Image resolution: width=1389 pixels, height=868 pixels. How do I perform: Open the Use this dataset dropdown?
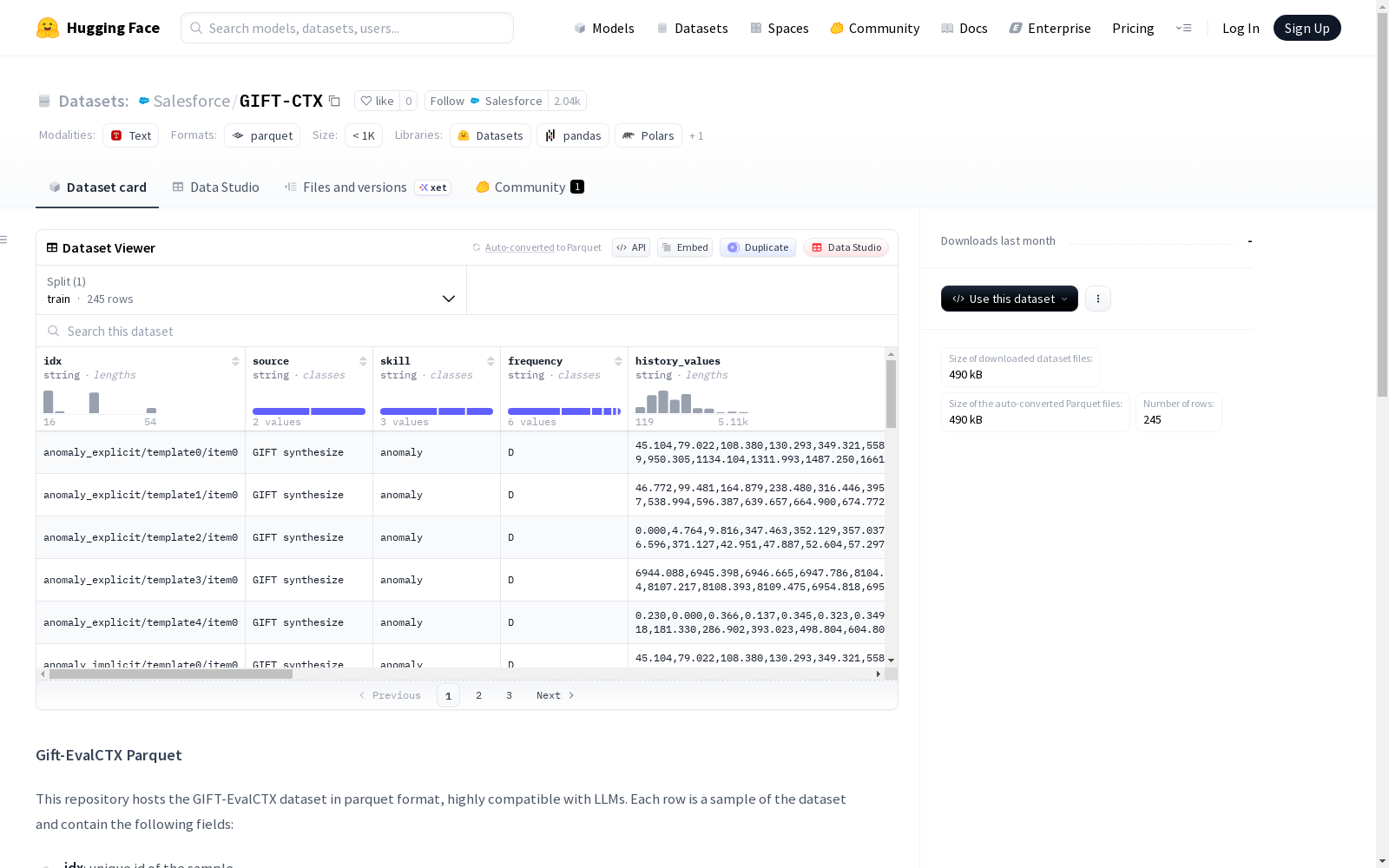click(1010, 299)
